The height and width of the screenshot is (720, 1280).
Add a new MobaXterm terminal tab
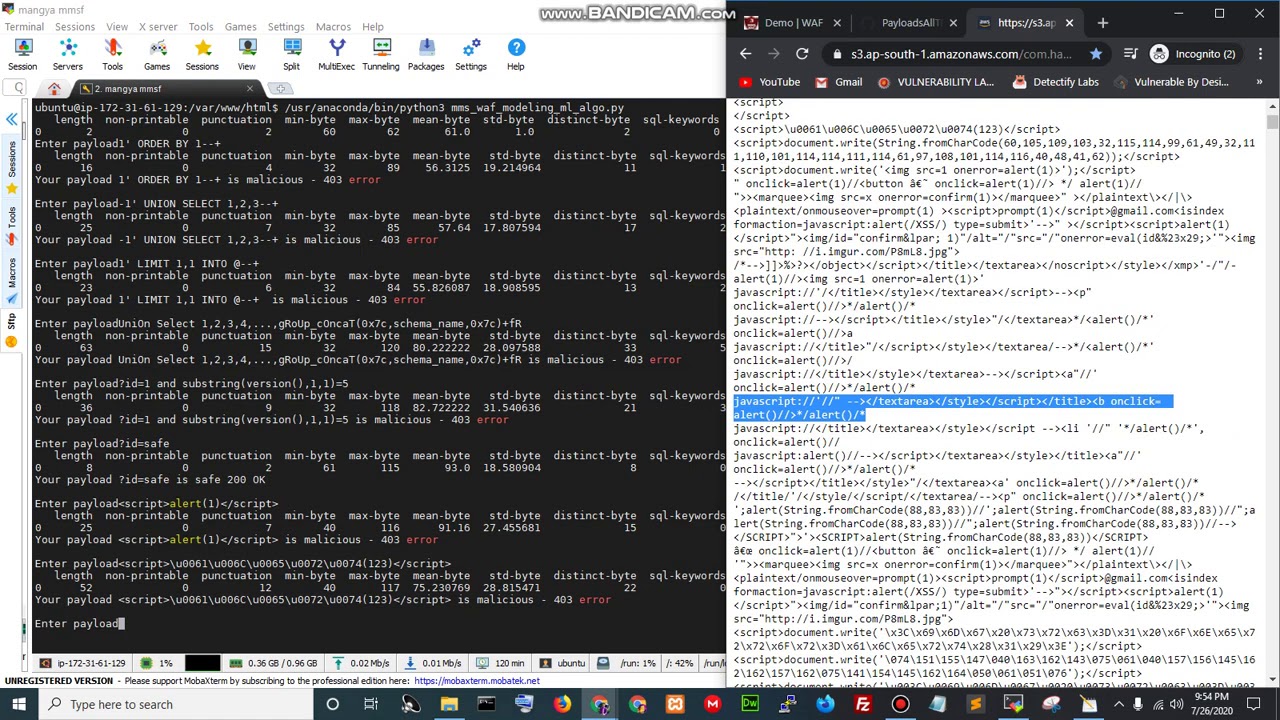click(281, 89)
